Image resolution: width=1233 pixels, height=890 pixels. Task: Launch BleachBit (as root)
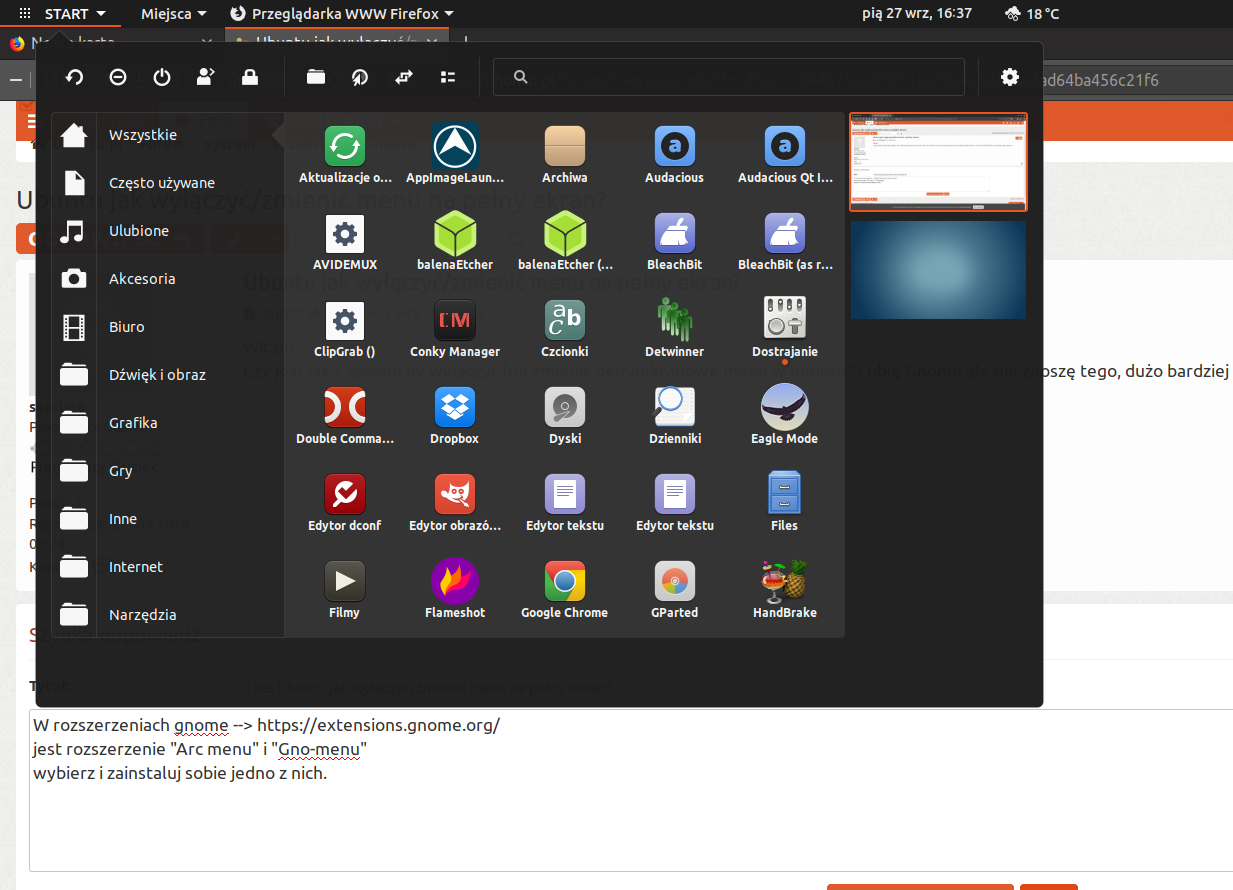point(785,241)
